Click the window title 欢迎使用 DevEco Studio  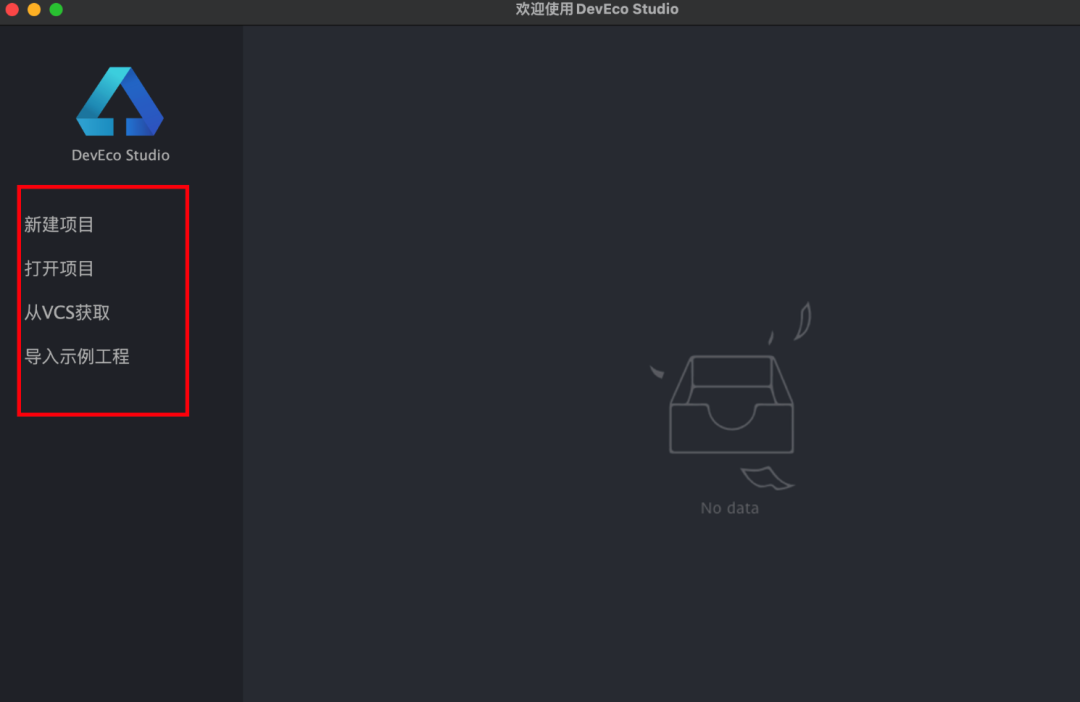pyautogui.click(x=597, y=9)
